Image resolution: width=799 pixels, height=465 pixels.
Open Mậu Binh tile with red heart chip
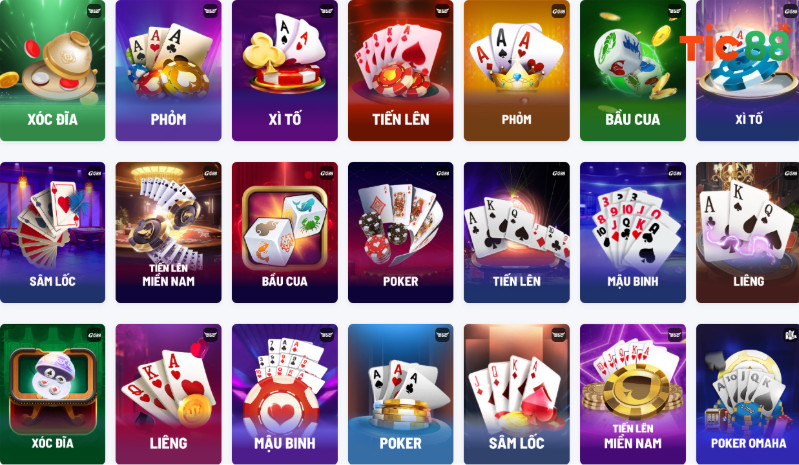(x=285, y=394)
